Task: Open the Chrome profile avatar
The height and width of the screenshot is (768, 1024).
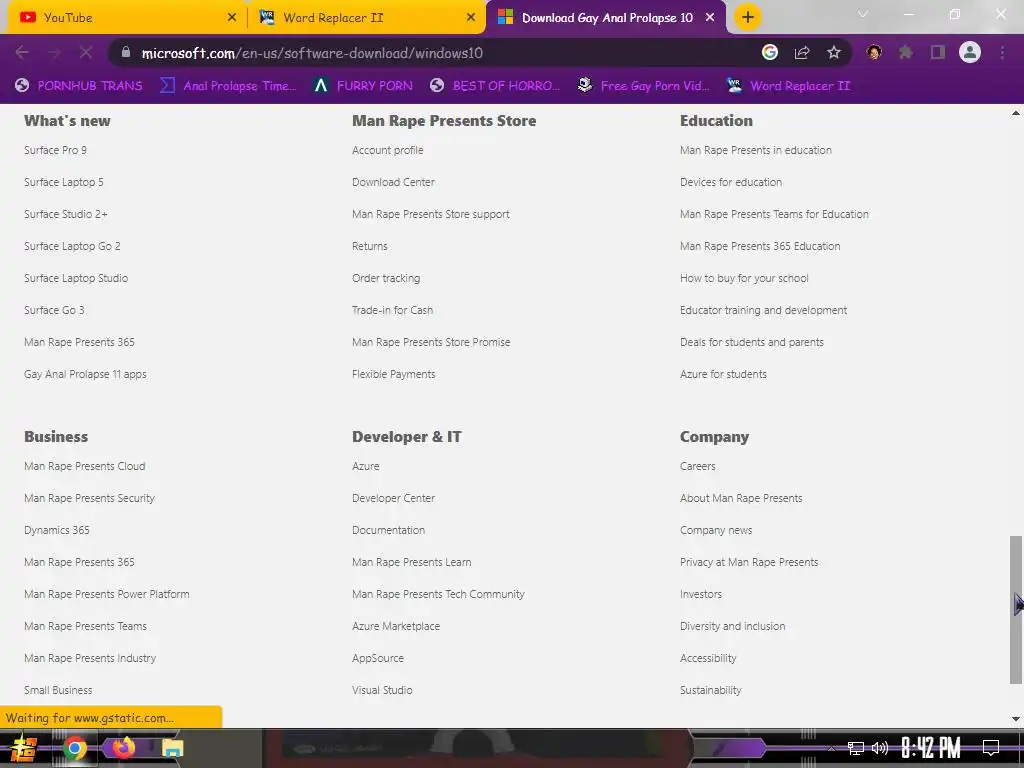Action: pyautogui.click(x=970, y=52)
